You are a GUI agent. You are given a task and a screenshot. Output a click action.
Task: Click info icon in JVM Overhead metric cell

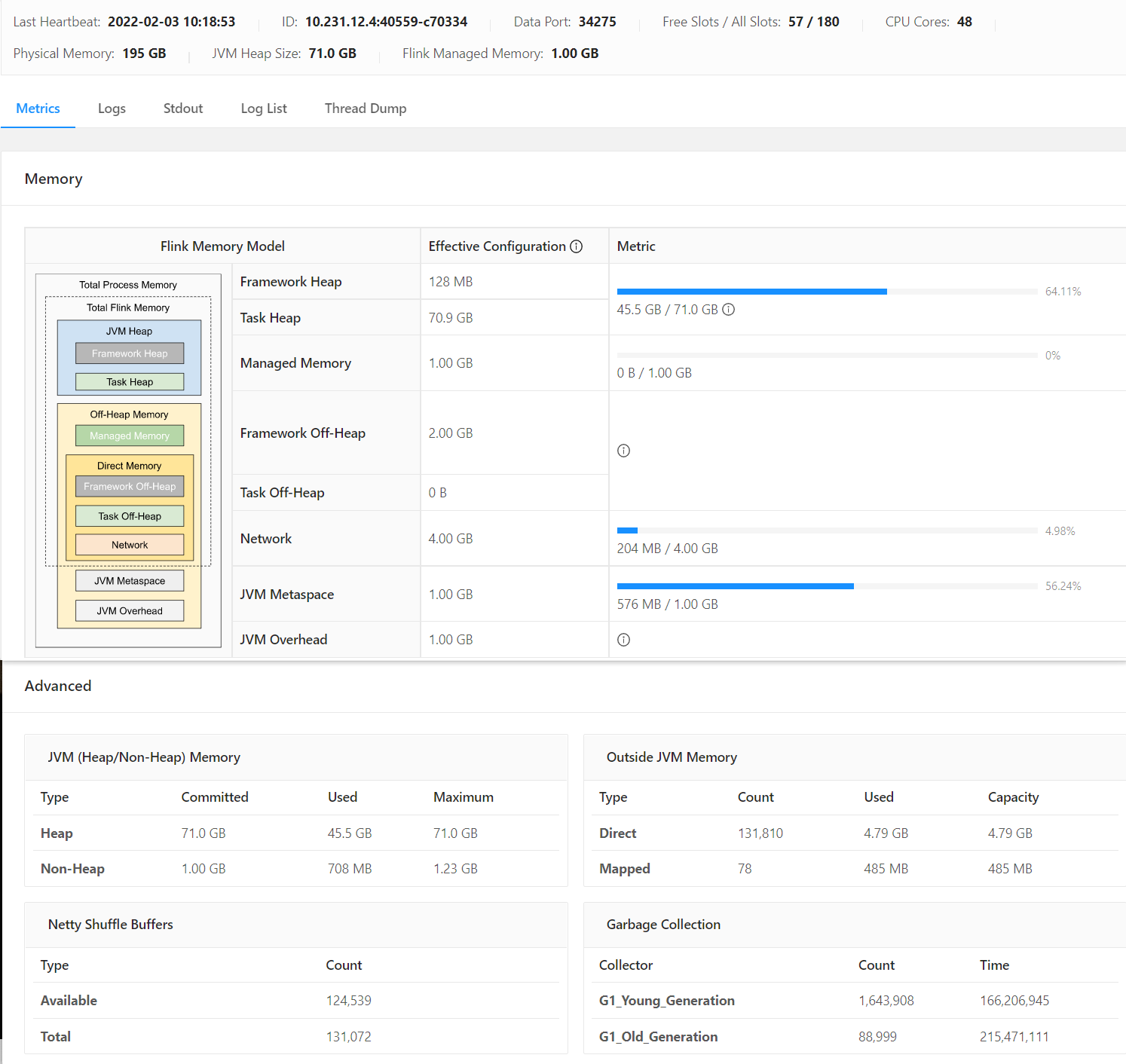tap(623, 640)
